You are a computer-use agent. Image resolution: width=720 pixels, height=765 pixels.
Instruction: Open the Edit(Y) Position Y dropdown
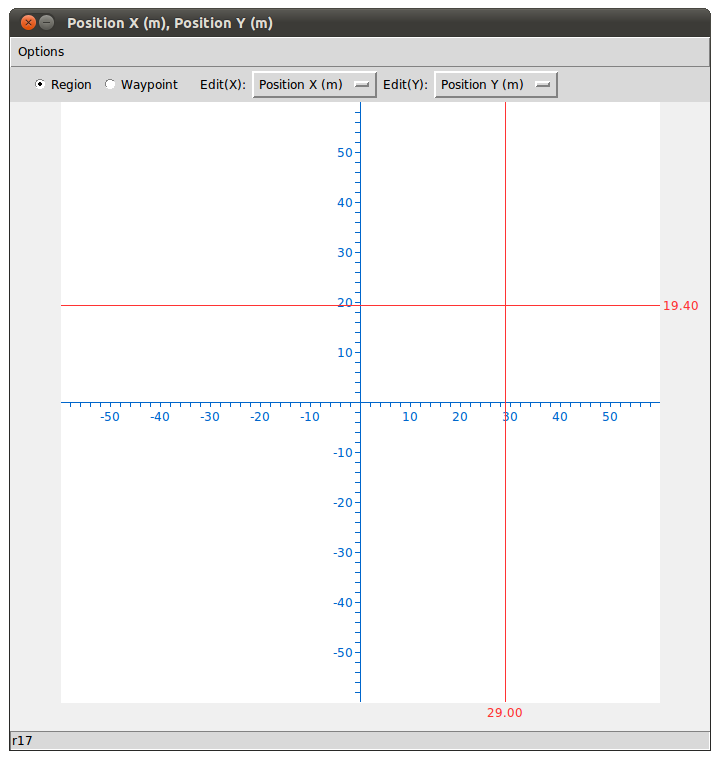click(496, 85)
